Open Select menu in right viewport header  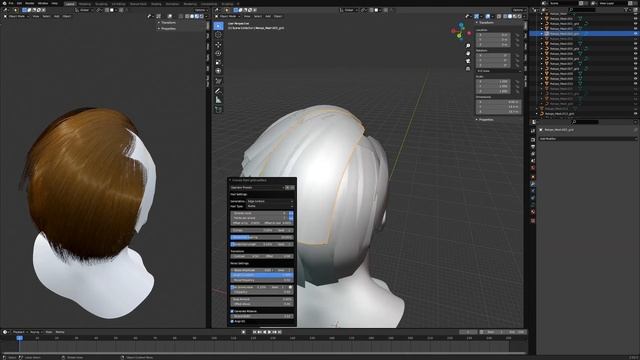[x=258, y=16]
